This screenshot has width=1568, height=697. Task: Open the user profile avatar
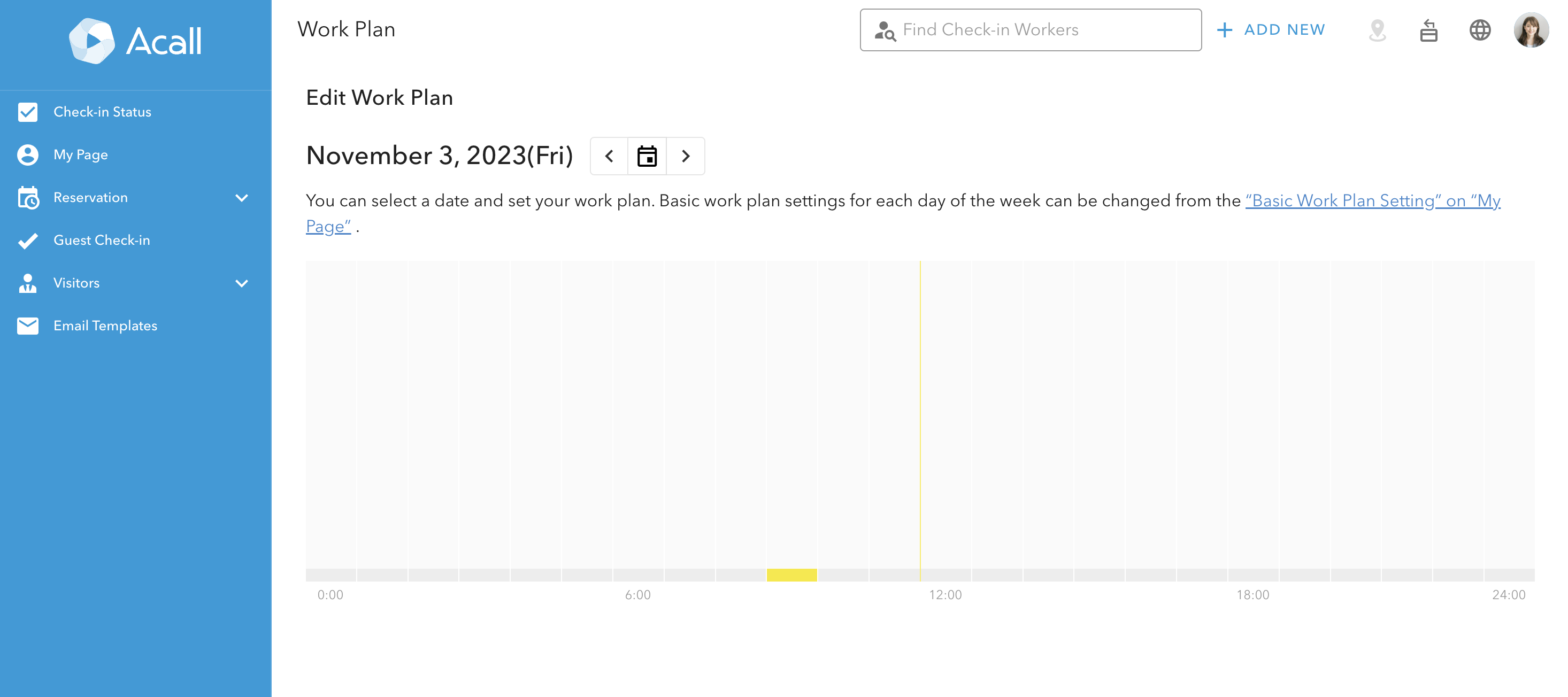[x=1531, y=30]
